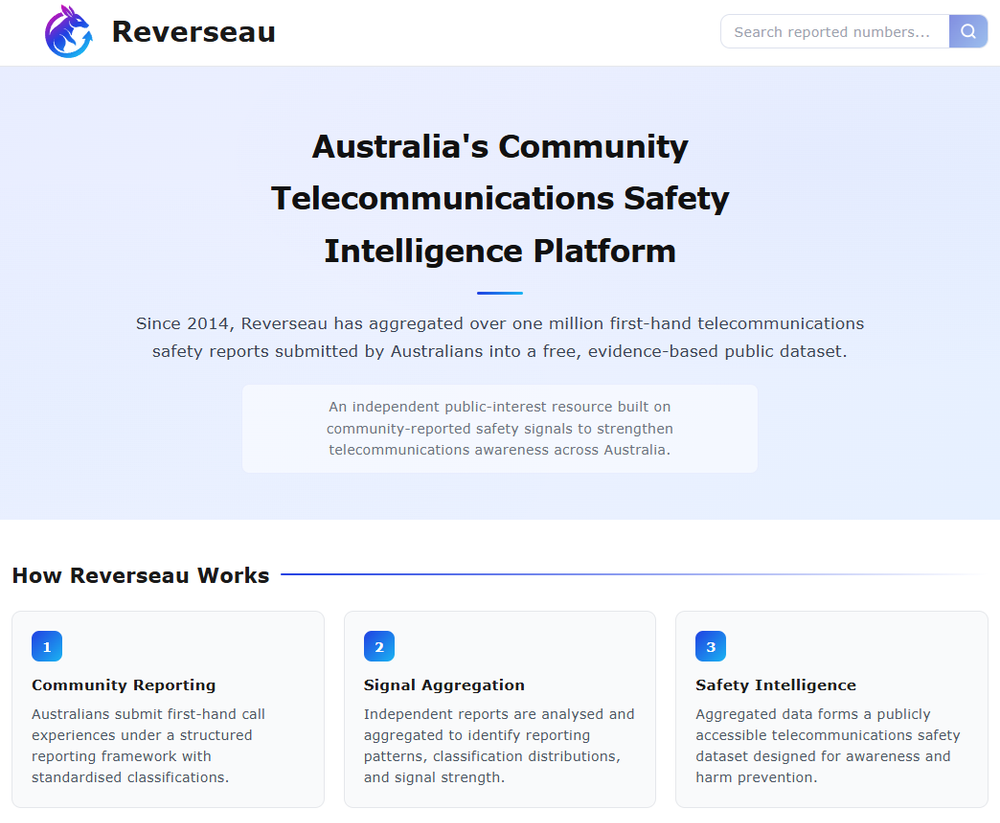Click the white header bar of the page
This screenshot has height=823, width=1000.
click(500, 31)
